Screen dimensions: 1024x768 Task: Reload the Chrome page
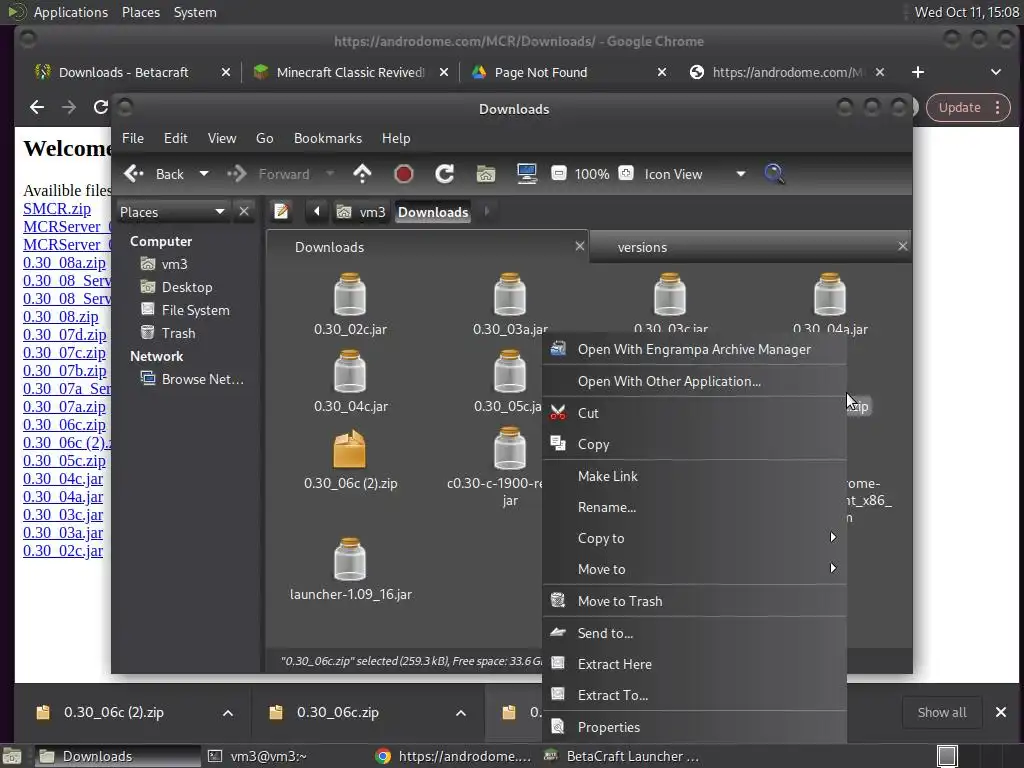click(x=100, y=107)
